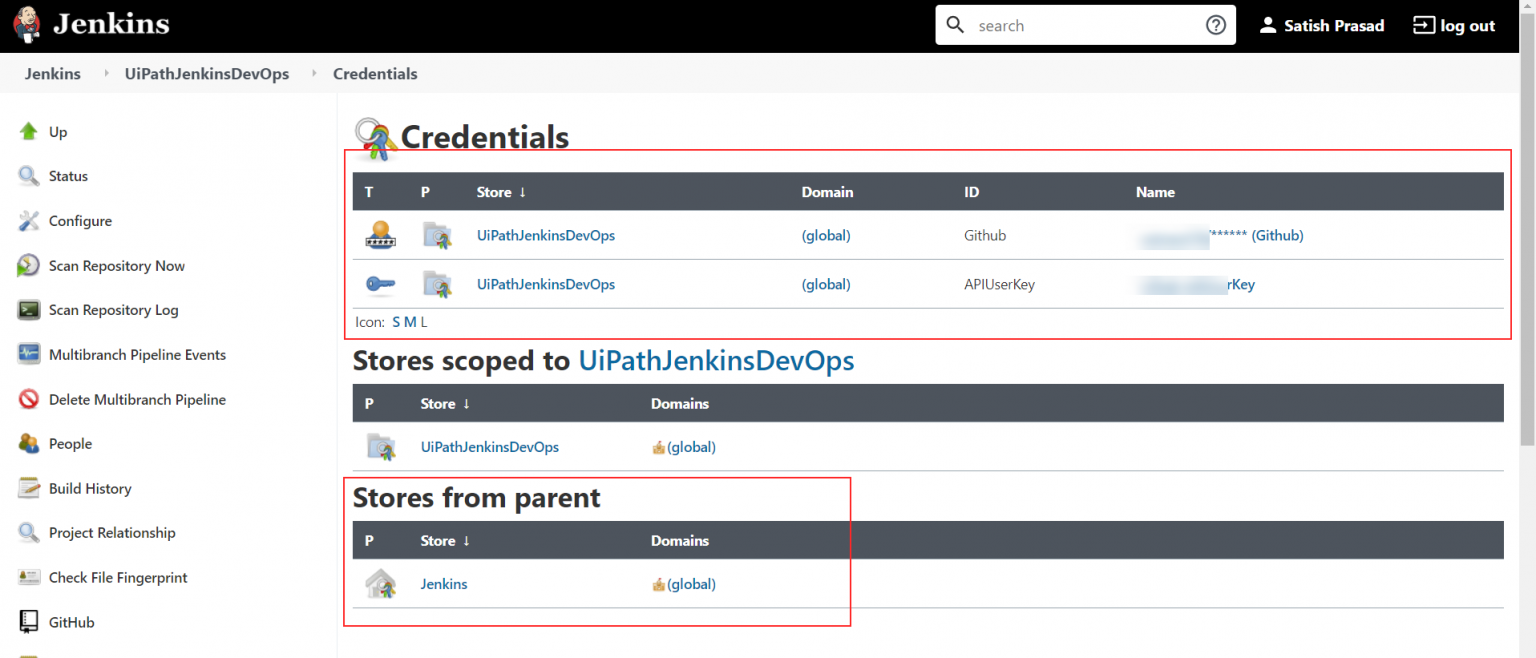The width and height of the screenshot is (1536, 658).
Task: Open the credential name link in the APIUserKey row
Action: pyautogui.click(x=1196, y=285)
